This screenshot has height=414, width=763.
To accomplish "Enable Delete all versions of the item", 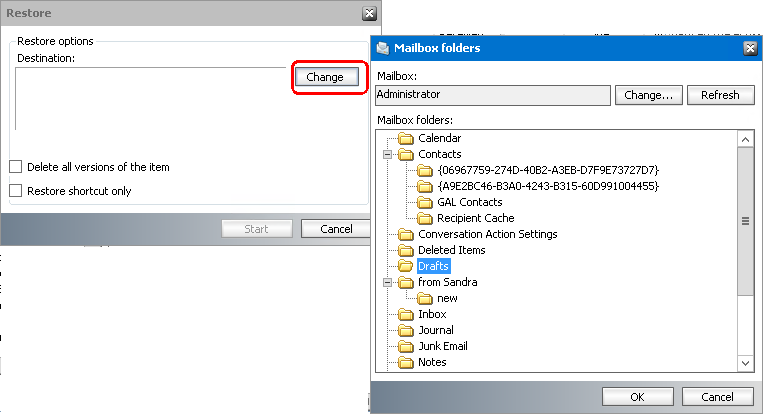I will pyautogui.click(x=16, y=167).
